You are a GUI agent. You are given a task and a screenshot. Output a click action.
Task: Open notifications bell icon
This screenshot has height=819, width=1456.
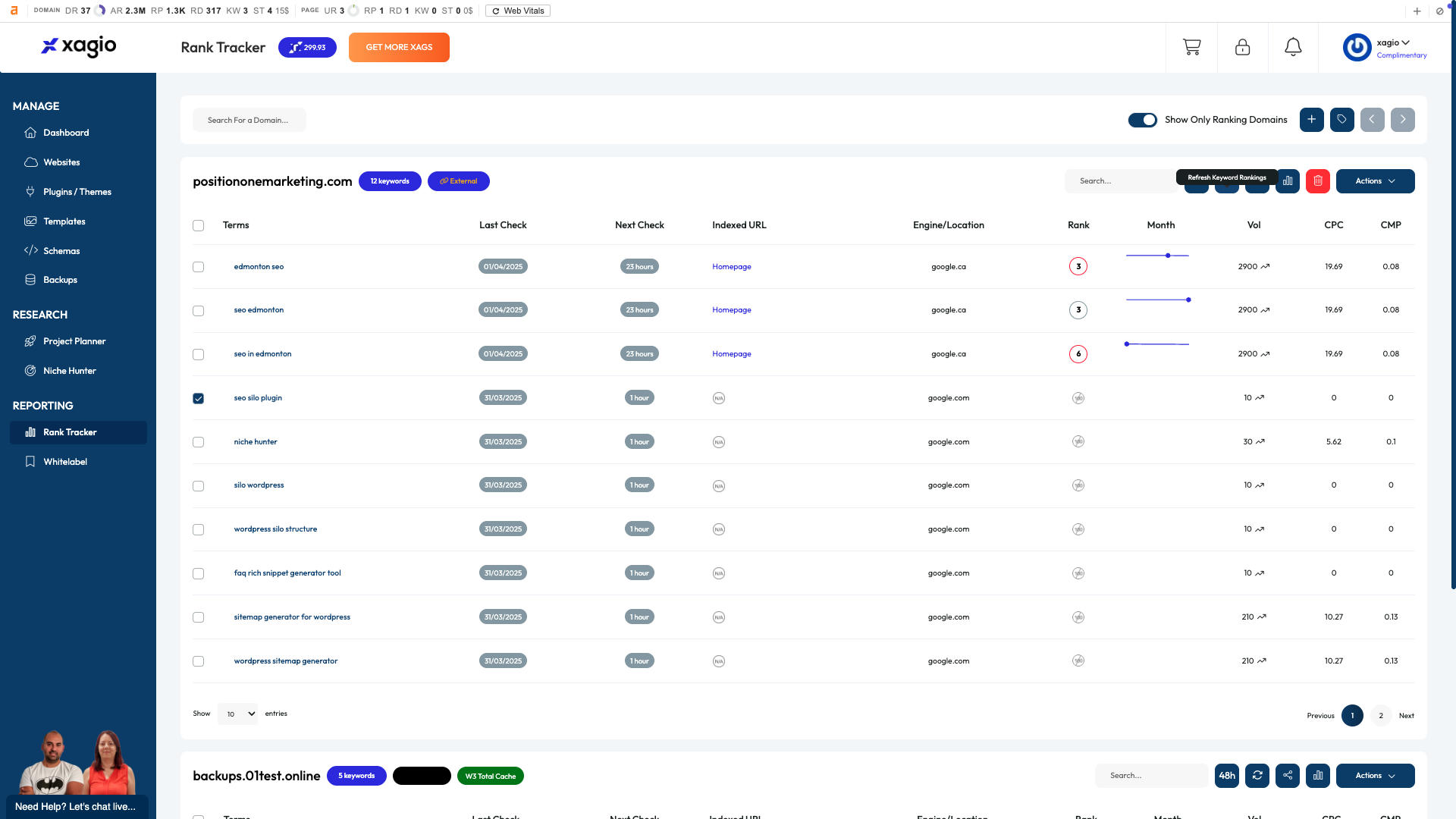pos(1293,47)
